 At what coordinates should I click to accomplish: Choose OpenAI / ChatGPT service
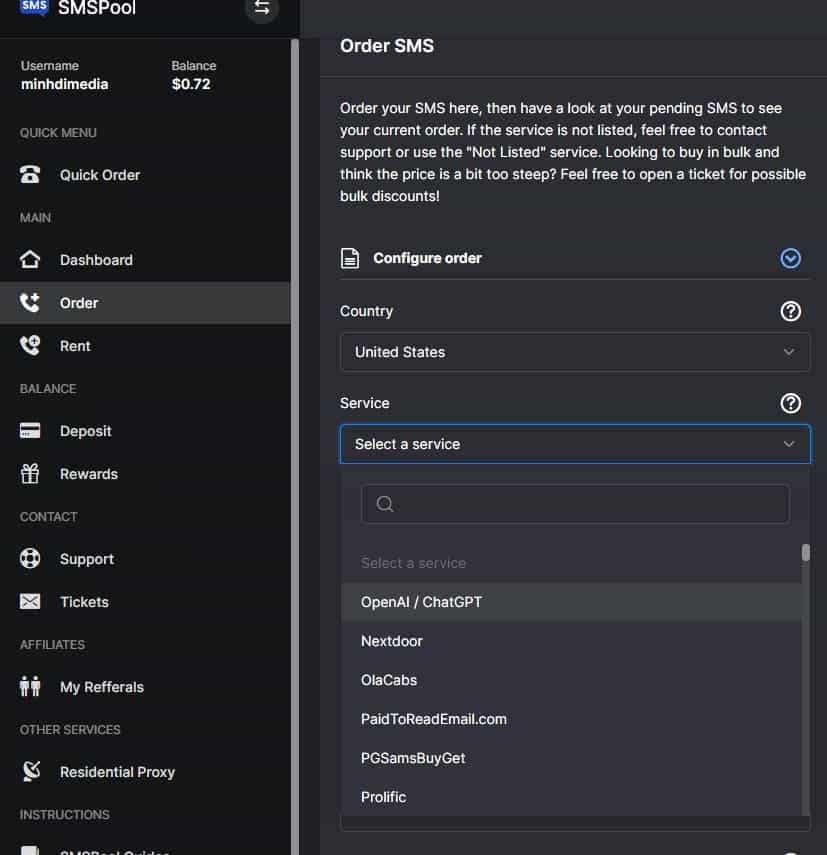point(571,602)
